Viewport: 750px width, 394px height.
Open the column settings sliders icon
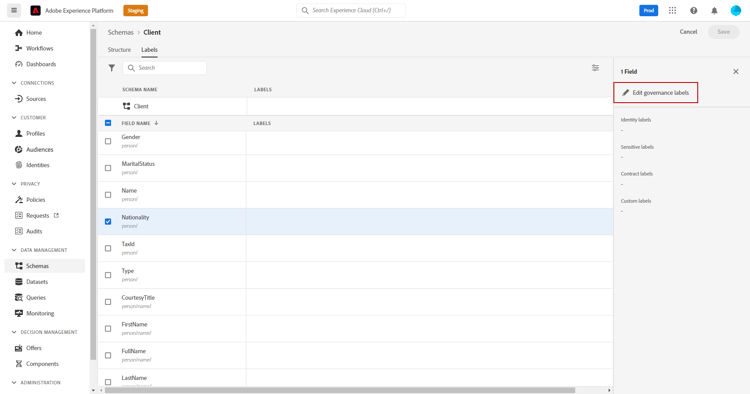tap(595, 68)
